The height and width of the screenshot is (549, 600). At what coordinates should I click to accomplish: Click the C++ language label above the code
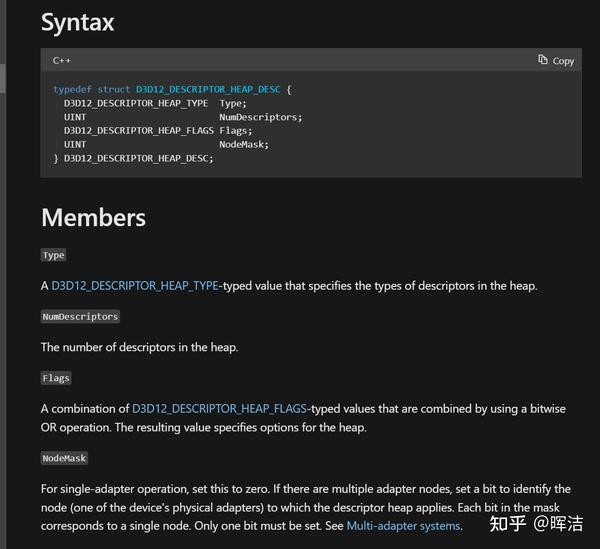62,61
